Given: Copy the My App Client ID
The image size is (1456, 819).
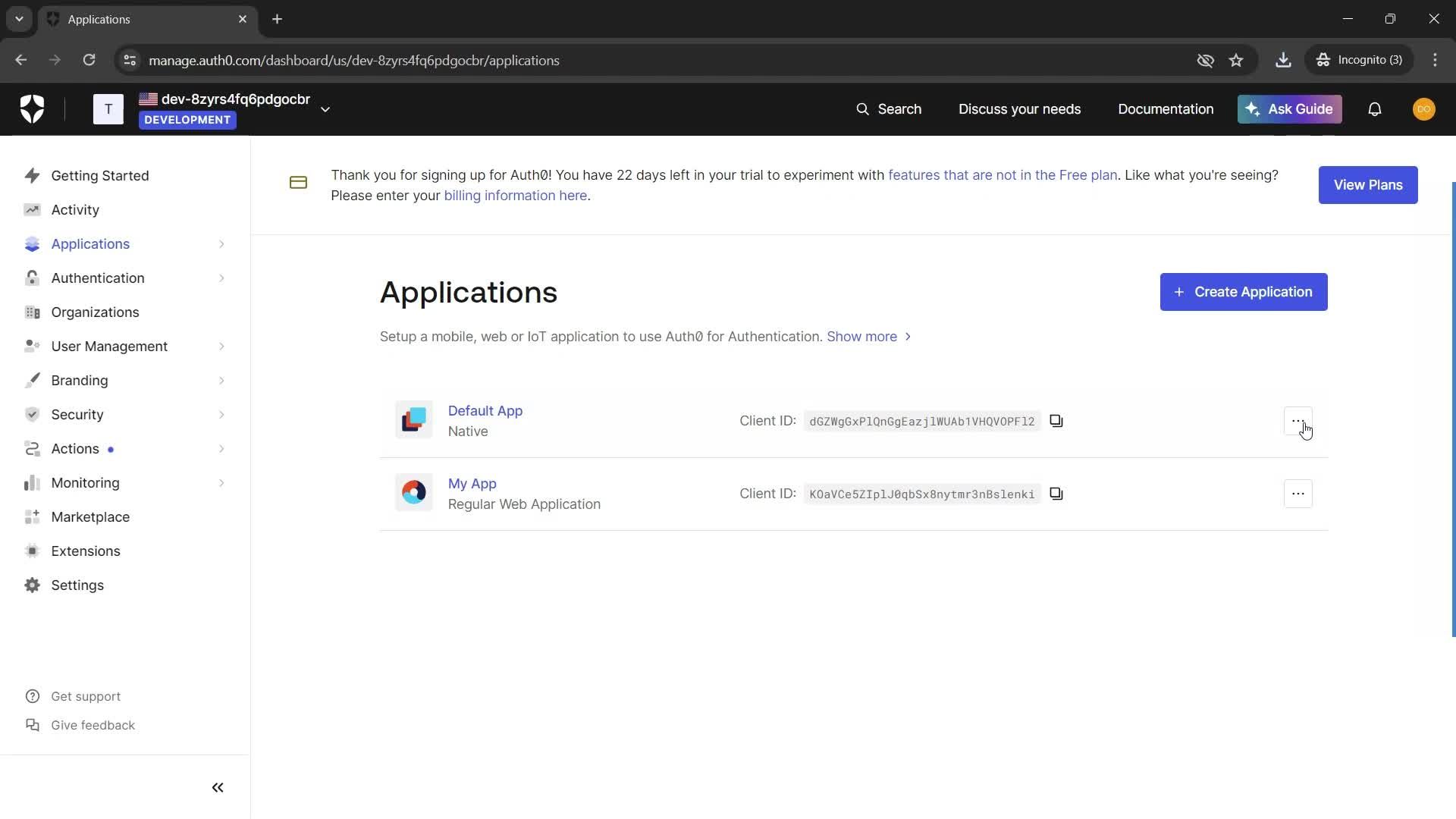Looking at the screenshot, I should coord(1056,494).
